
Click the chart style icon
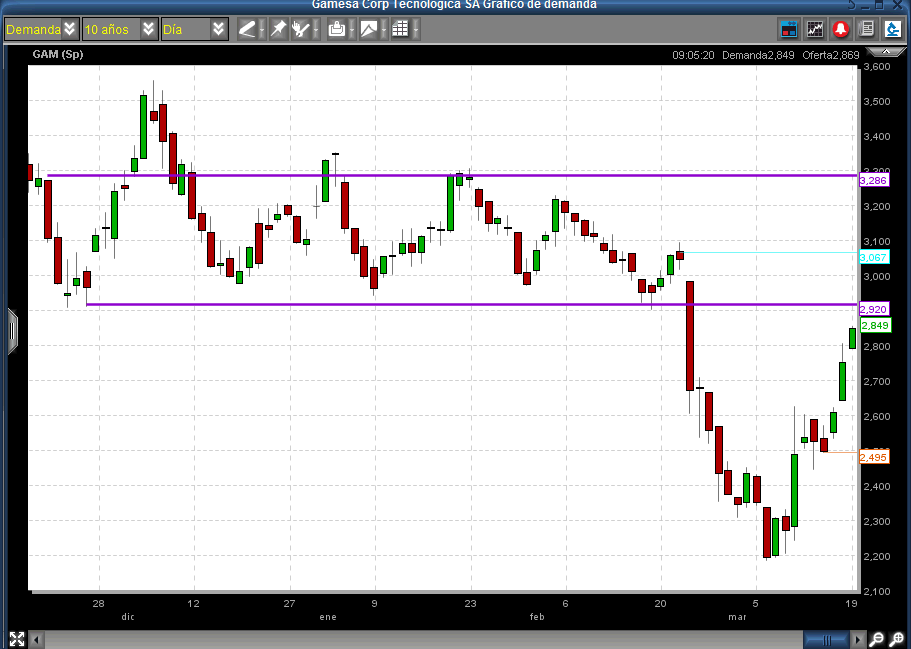tap(368, 29)
